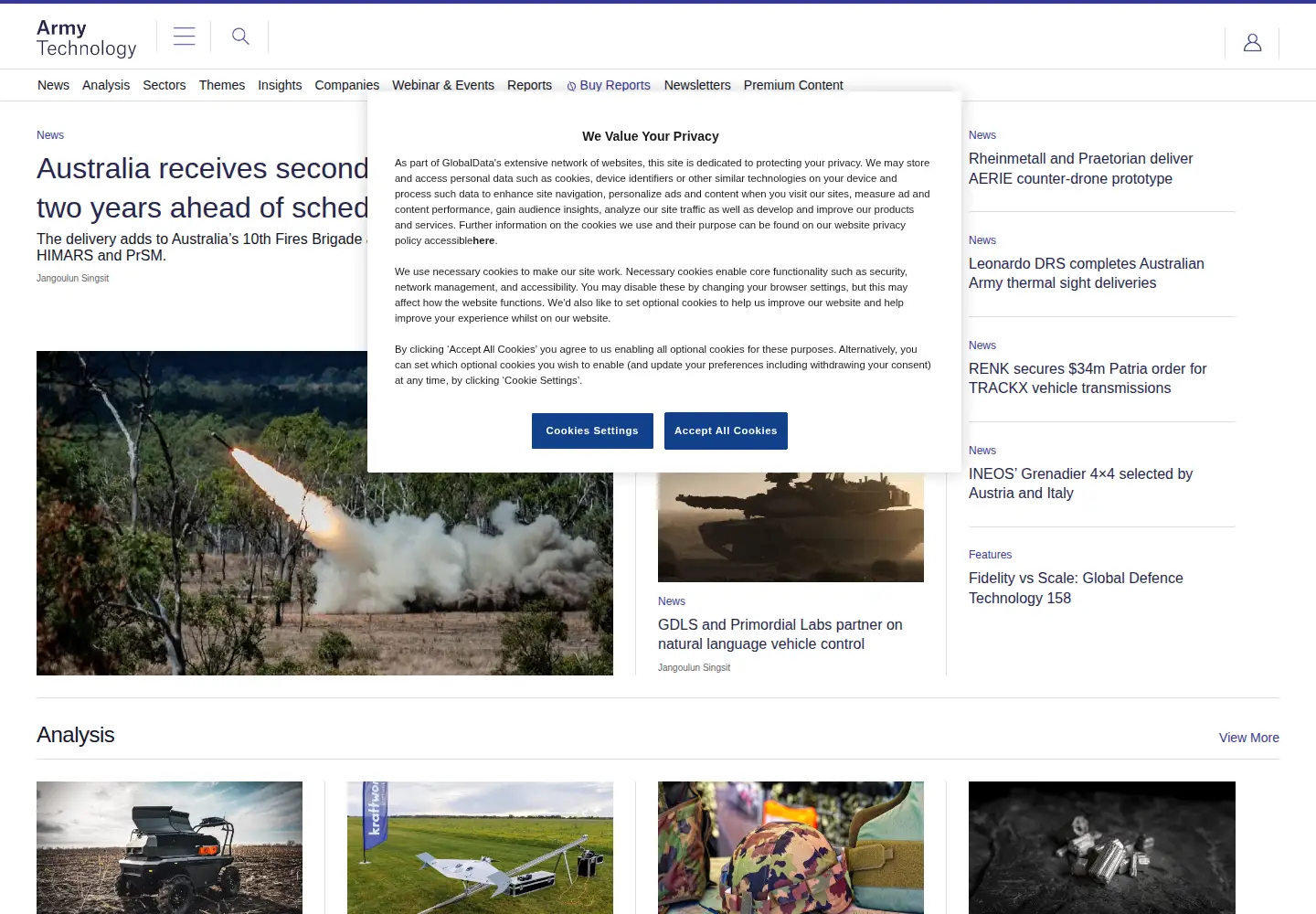The image size is (1316, 914).
Task: Go to Army Technology logo homepage
Action: pyautogui.click(x=86, y=38)
